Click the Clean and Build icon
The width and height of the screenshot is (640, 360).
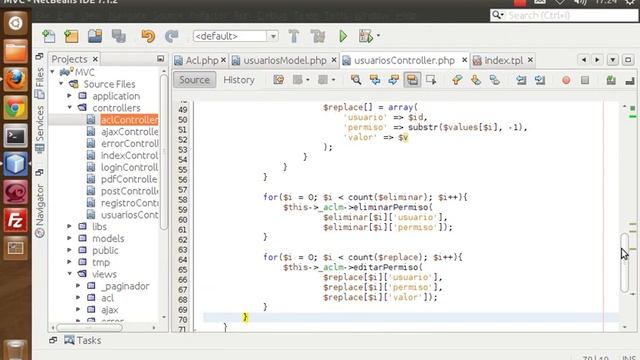pyautogui.click(x=318, y=36)
